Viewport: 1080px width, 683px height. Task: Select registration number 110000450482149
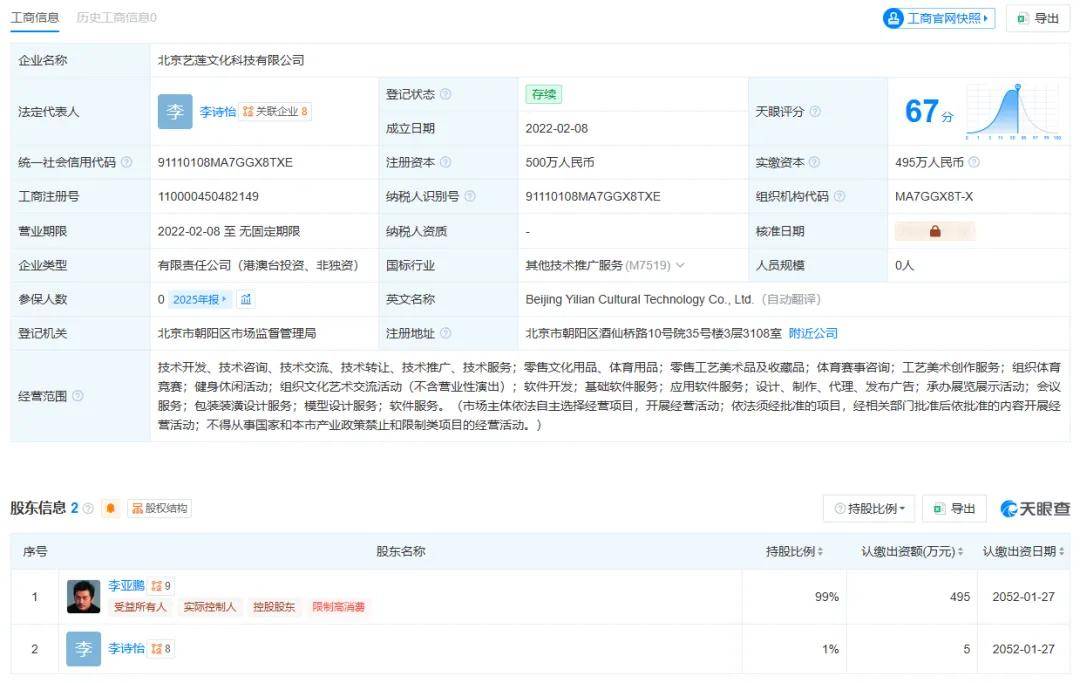(x=208, y=196)
